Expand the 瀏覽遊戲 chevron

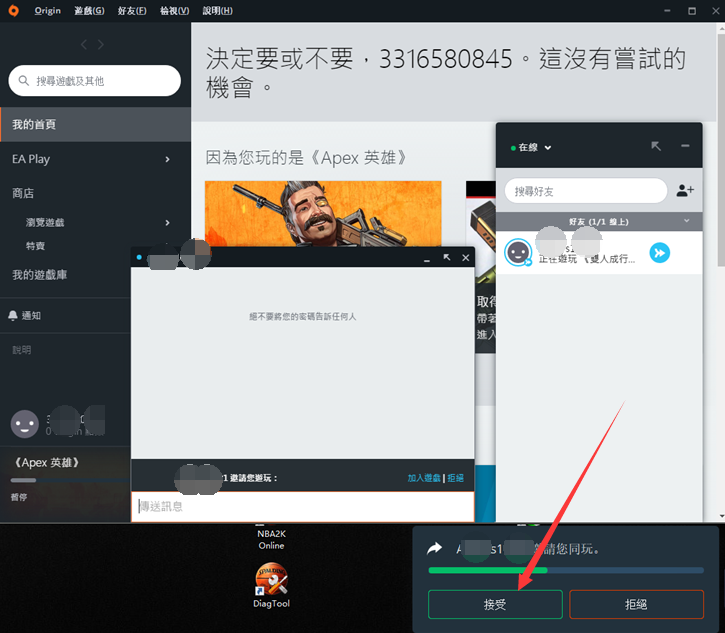(x=167, y=222)
